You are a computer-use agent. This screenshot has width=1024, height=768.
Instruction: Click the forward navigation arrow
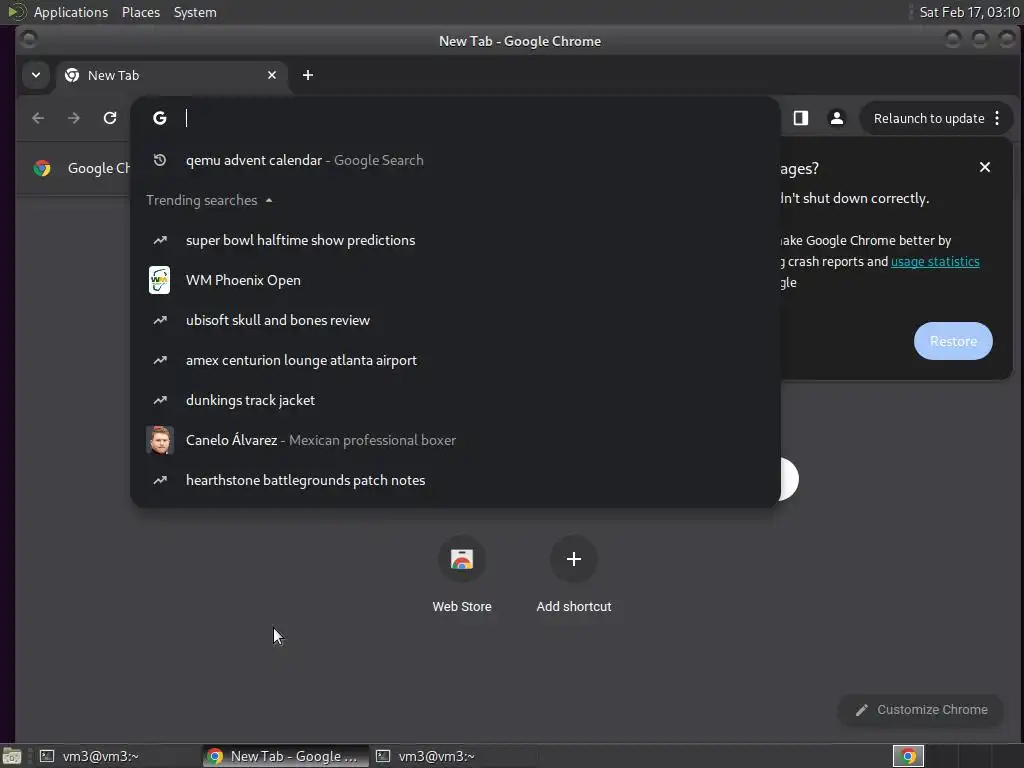74,118
